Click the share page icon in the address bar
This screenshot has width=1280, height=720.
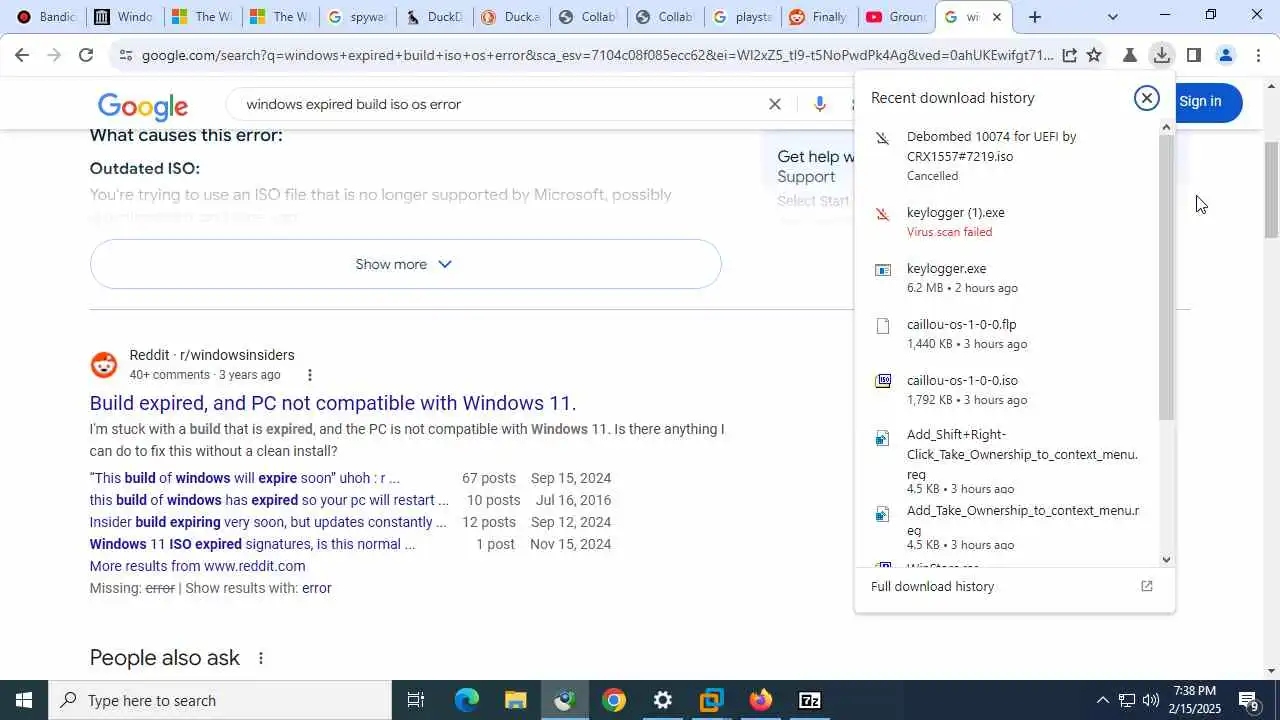pos(1069,56)
